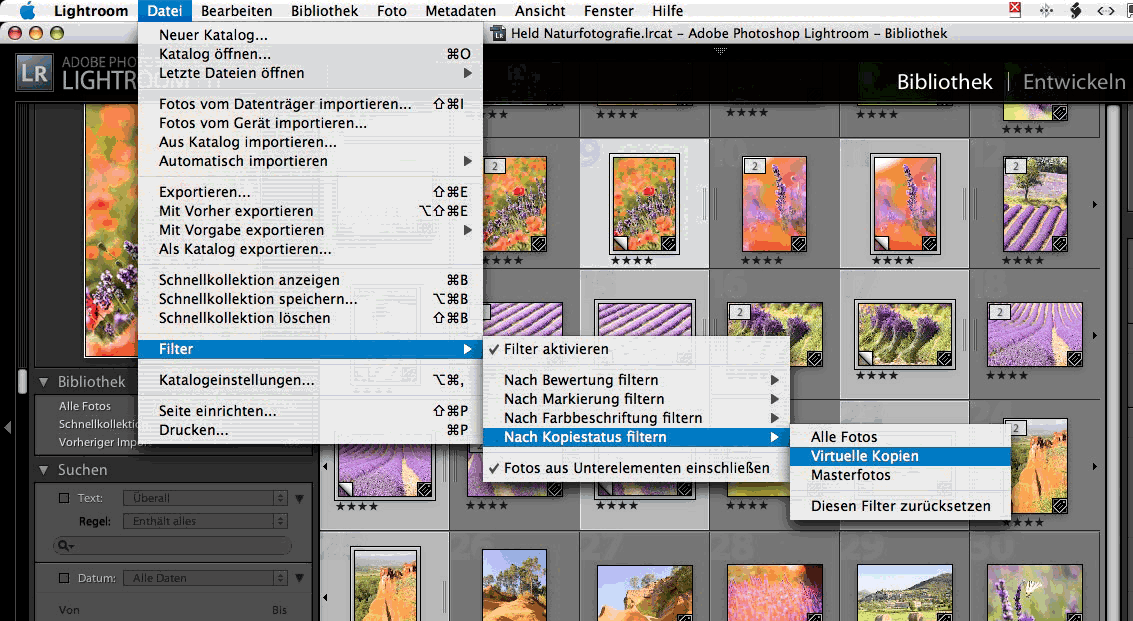1133x621 pixels.
Task: Choose Seite einrichten entry
Action: (x=310, y=411)
